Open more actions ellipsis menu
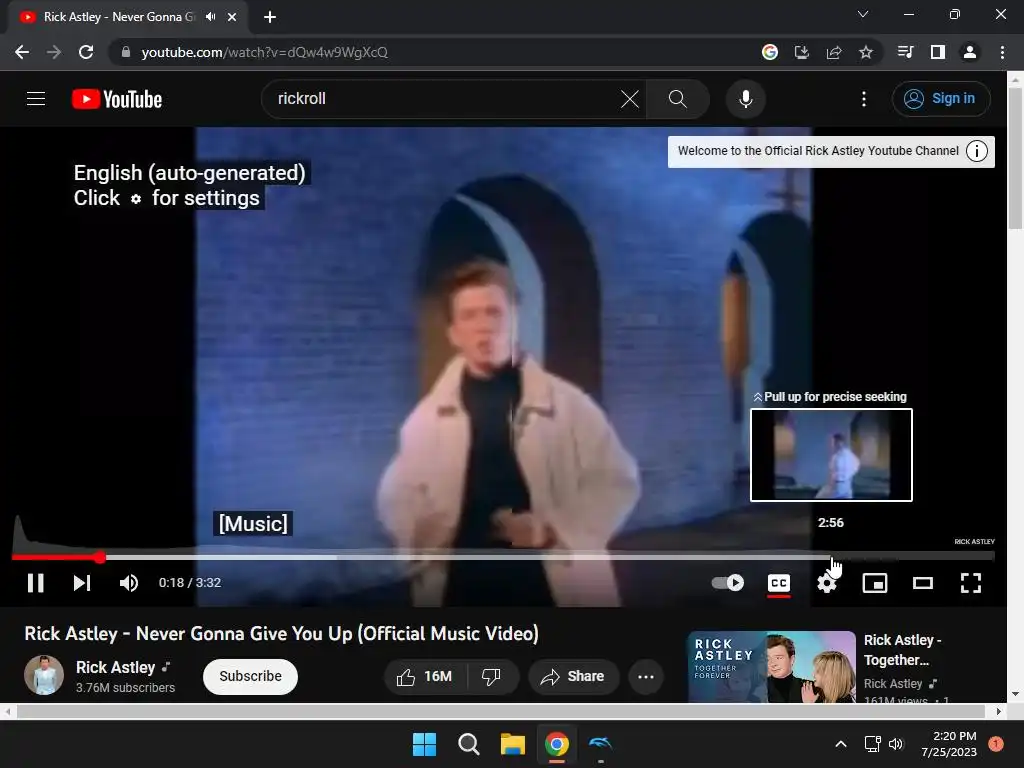 [646, 677]
